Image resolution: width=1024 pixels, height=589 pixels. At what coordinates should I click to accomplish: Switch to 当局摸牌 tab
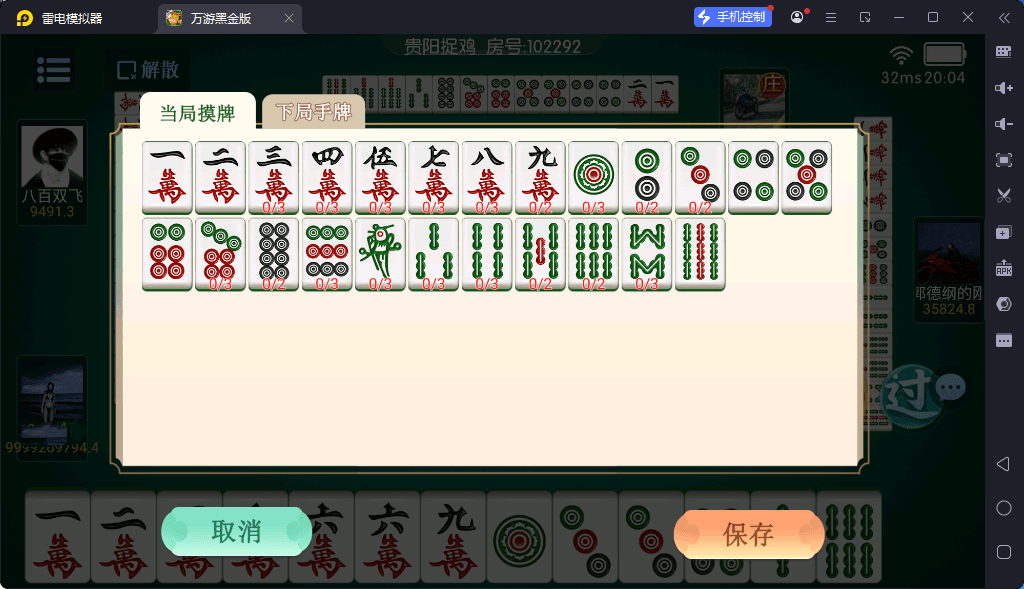(x=197, y=112)
